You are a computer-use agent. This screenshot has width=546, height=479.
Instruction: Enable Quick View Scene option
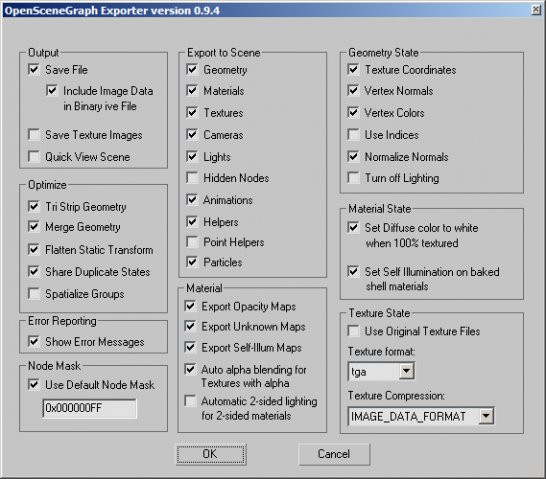(x=34, y=156)
